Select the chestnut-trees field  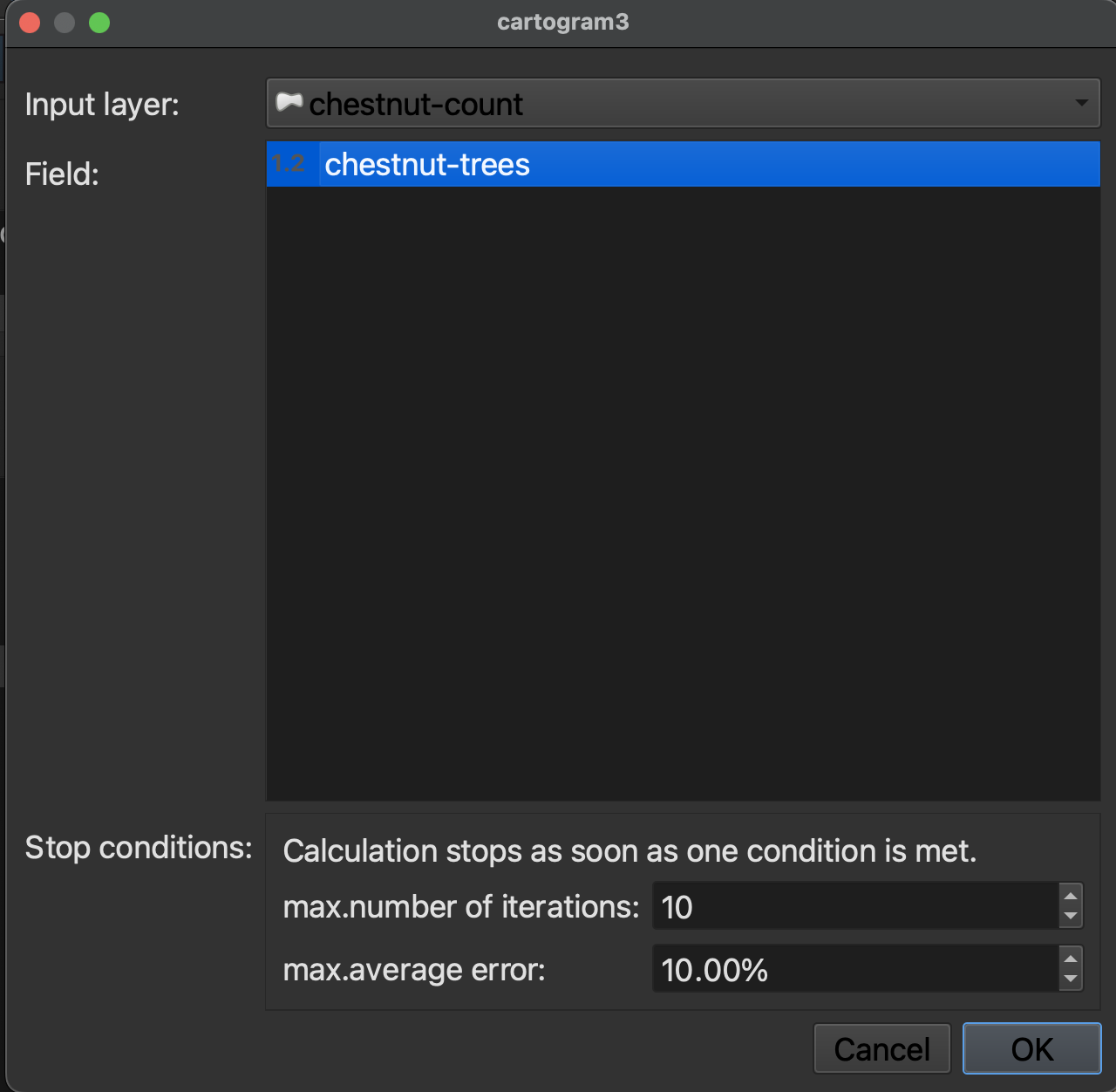[427, 165]
